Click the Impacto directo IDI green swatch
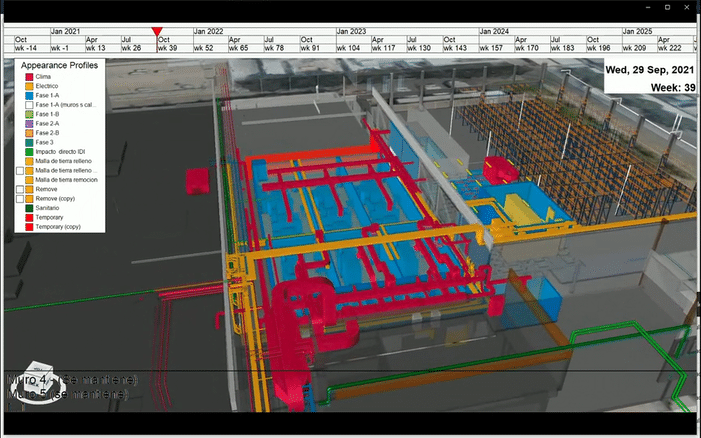The image size is (701, 438). [x=30, y=152]
